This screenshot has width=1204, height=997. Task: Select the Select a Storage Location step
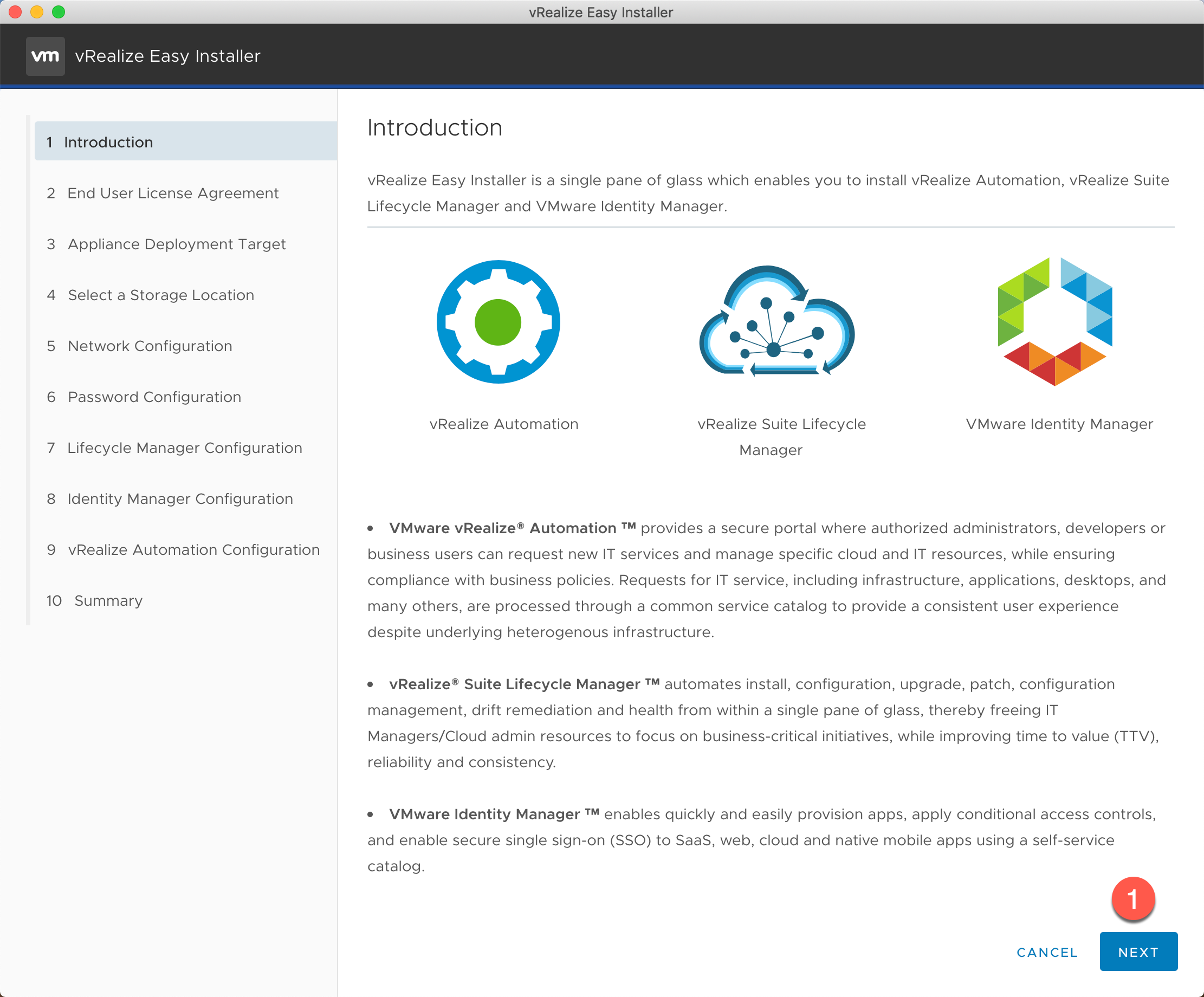point(160,295)
